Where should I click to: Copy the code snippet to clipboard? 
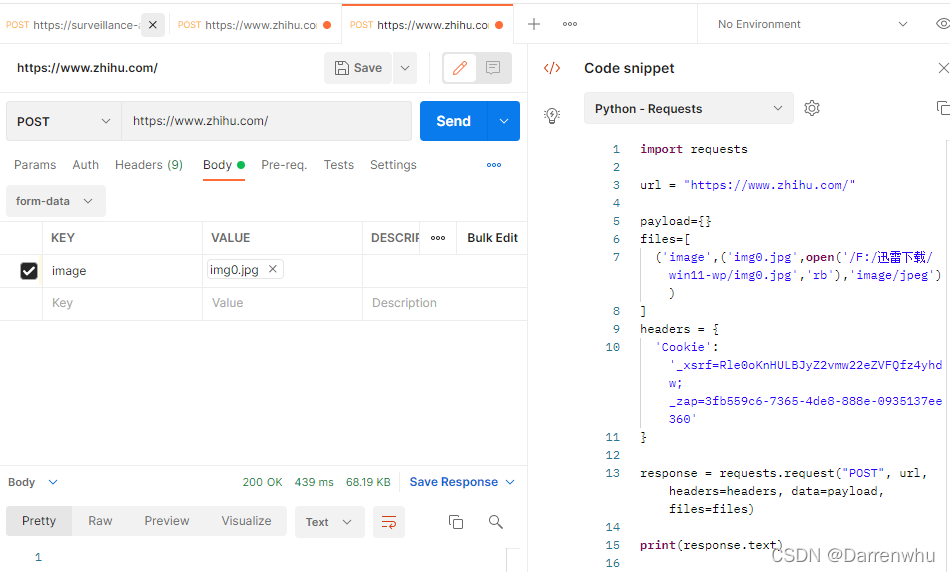(x=941, y=108)
